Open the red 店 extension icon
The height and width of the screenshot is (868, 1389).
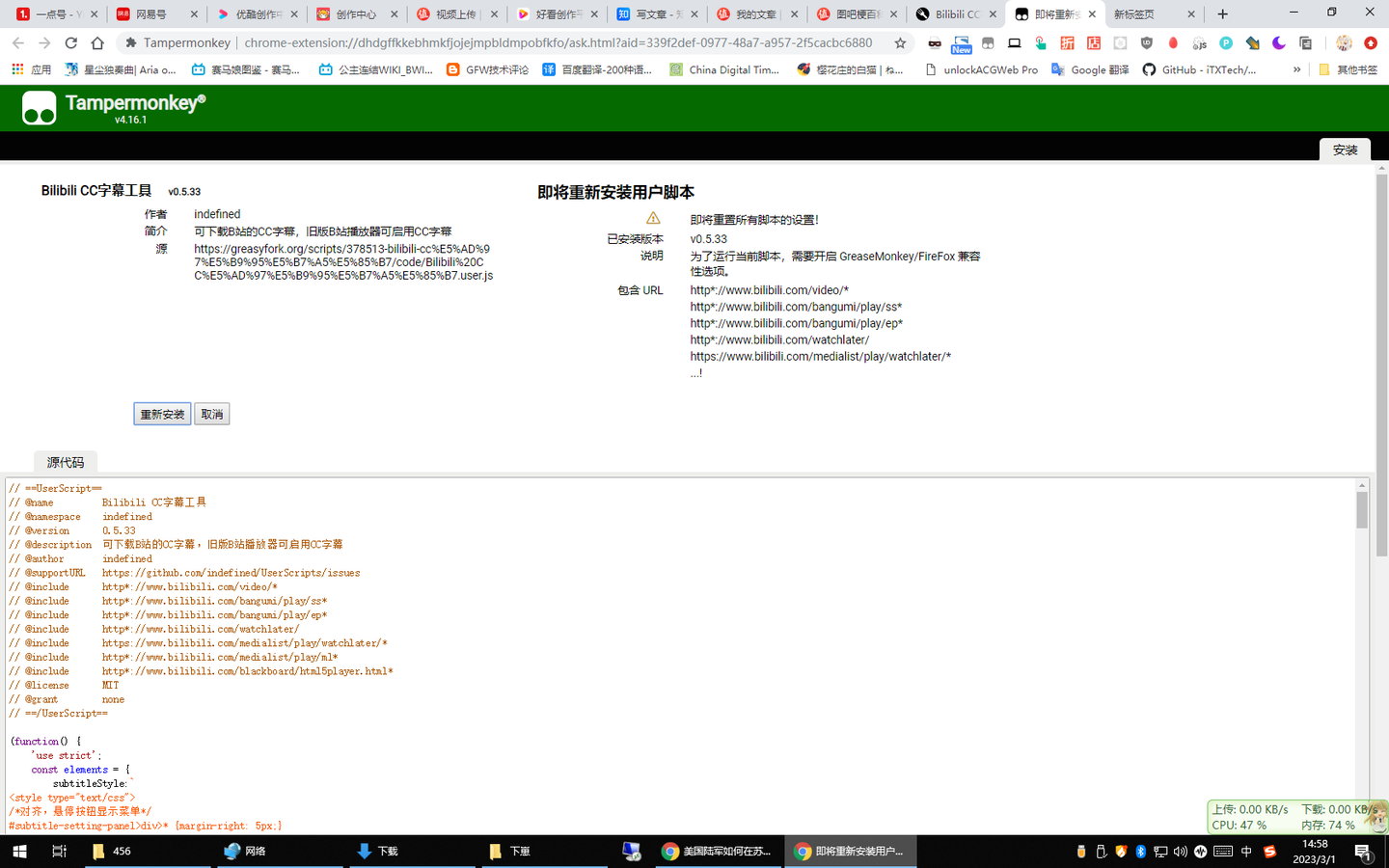point(1094,42)
